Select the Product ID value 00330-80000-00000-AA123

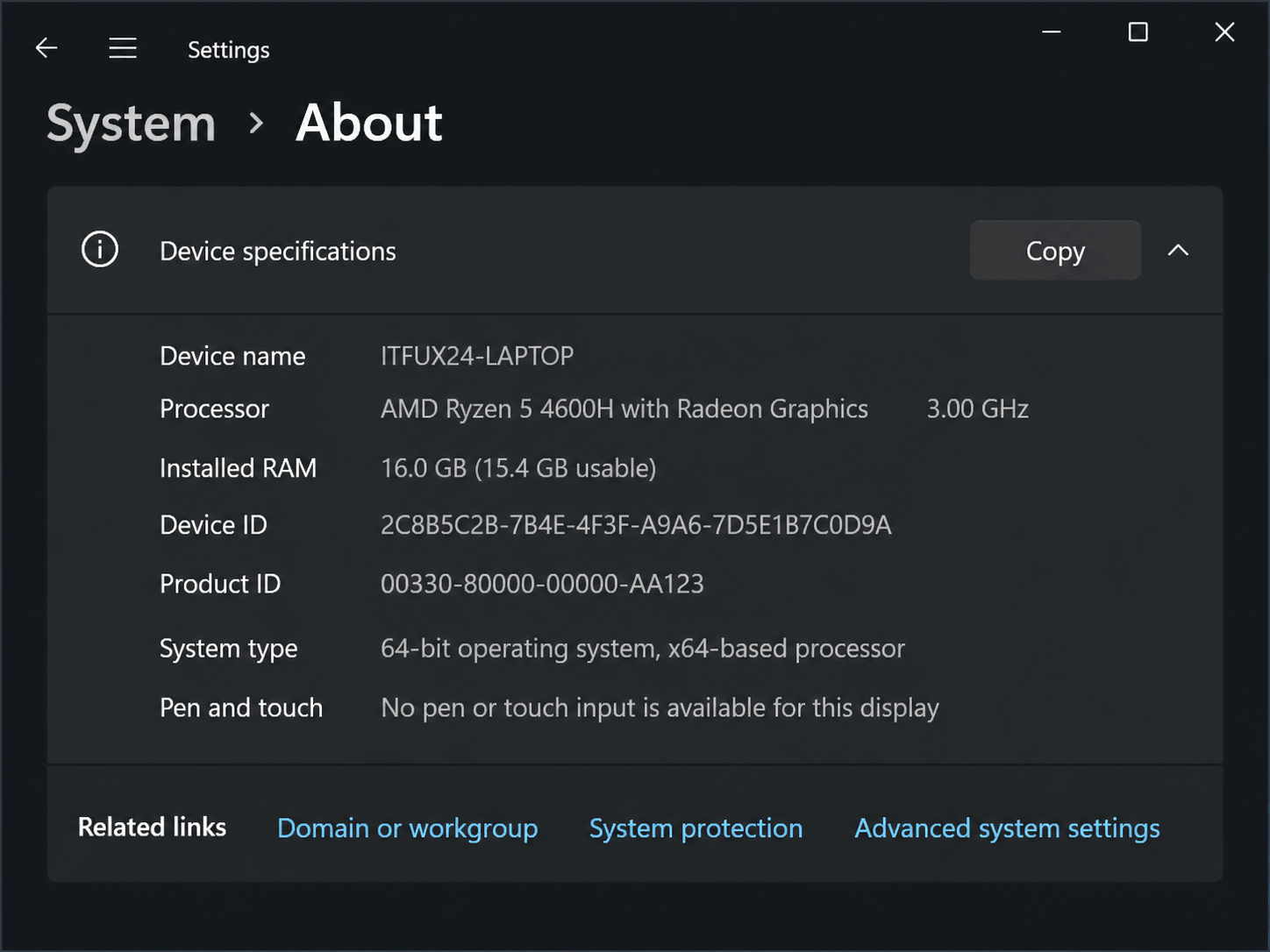click(x=542, y=584)
